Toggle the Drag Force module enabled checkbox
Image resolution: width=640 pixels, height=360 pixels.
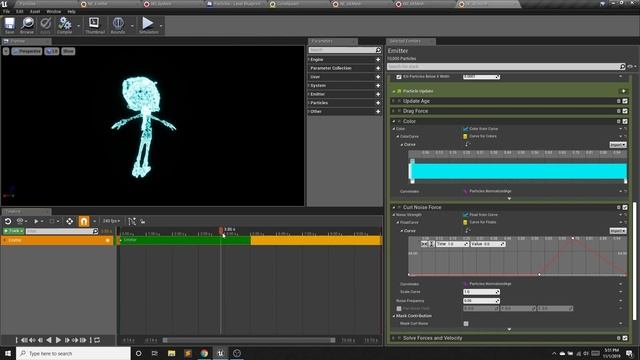pos(625,111)
